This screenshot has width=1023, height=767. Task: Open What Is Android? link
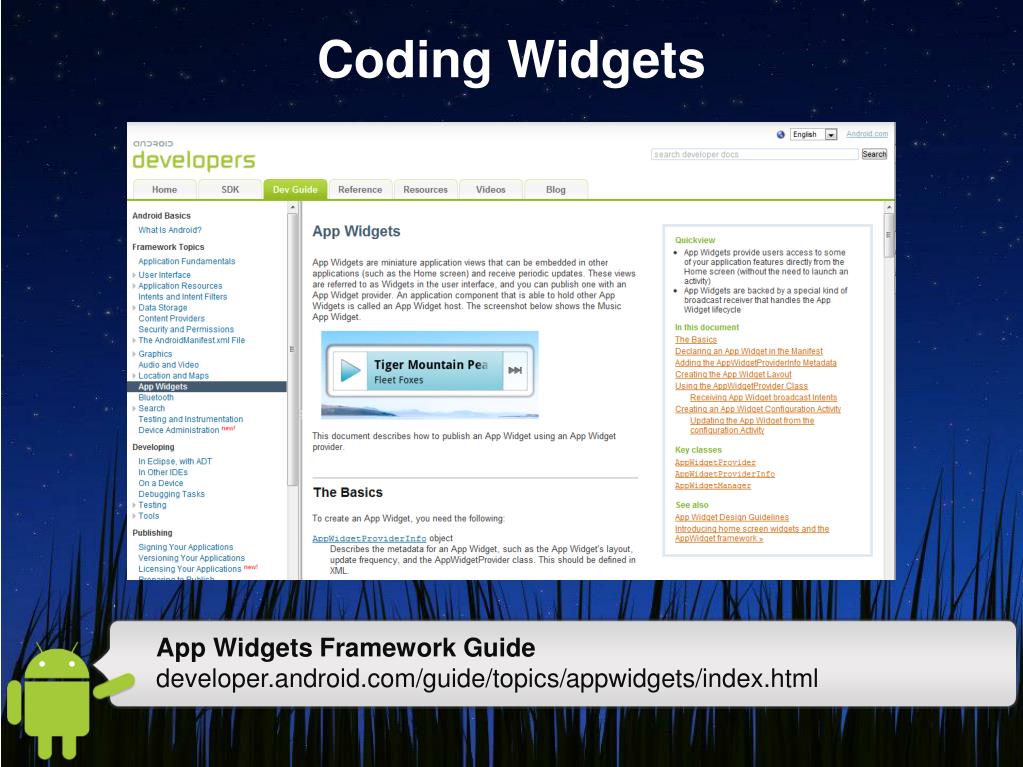pyautogui.click(x=170, y=230)
